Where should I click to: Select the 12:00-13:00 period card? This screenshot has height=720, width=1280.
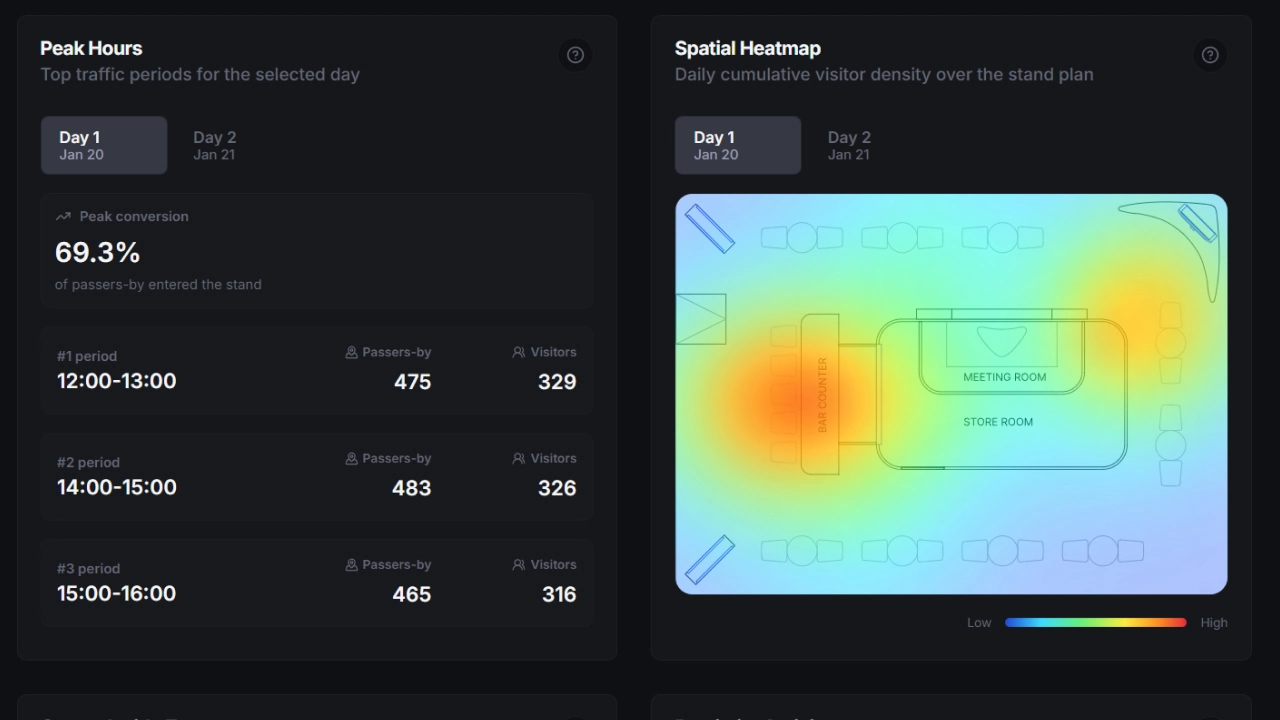click(x=317, y=369)
